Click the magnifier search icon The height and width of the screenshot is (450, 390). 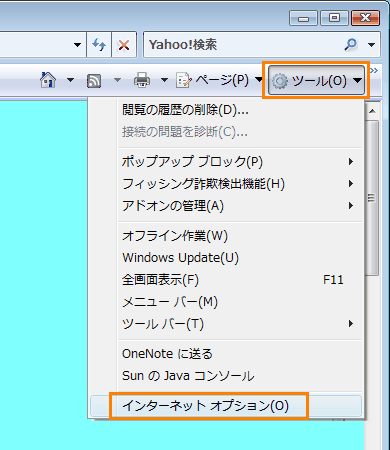point(350,44)
